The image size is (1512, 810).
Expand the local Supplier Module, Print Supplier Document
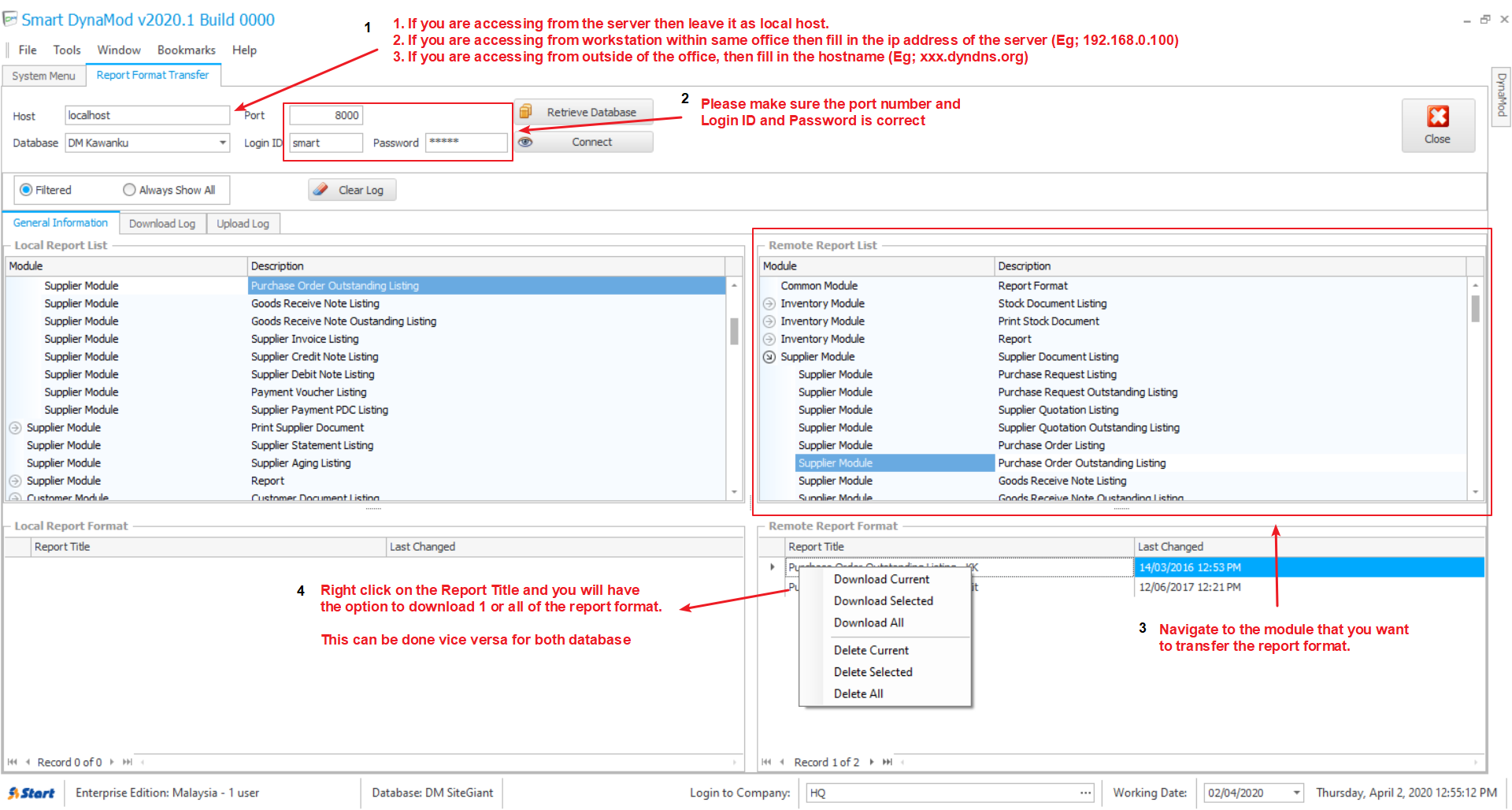[x=15, y=428]
